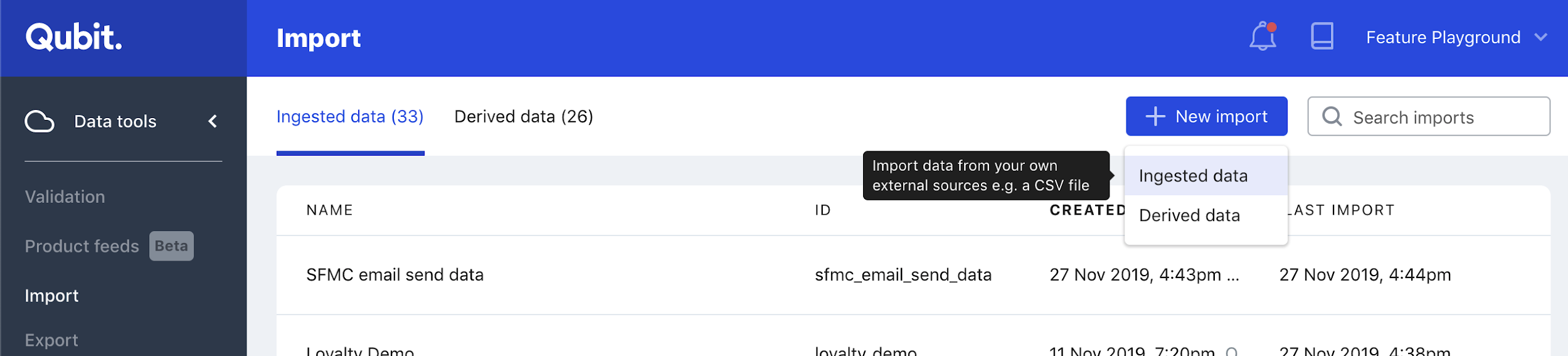Go to Validation in the sidebar
The height and width of the screenshot is (356, 1568).
pos(65,197)
